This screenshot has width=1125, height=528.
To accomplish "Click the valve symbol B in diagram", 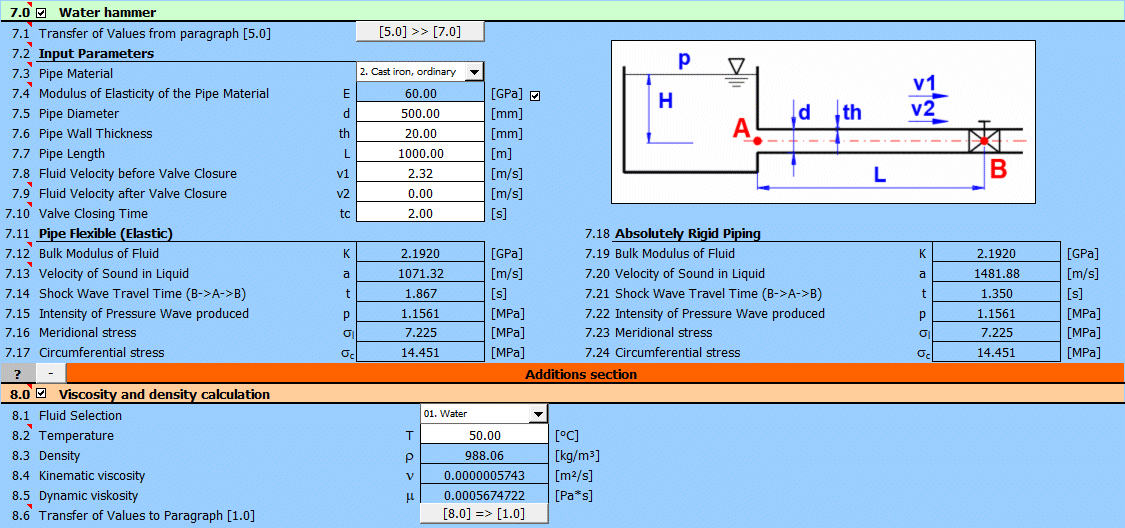I will click(x=984, y=141).
